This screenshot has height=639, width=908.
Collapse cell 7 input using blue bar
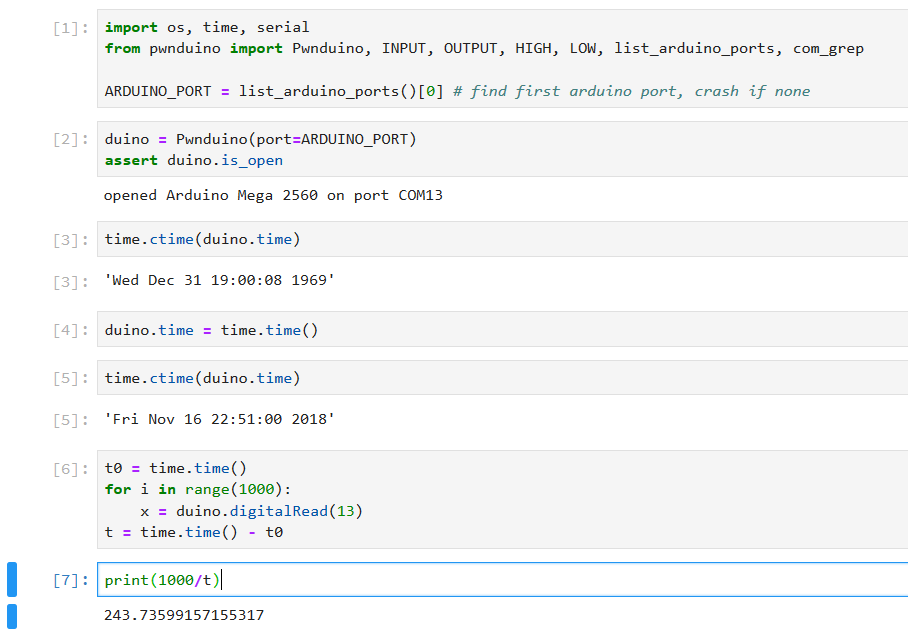coord(12,579)
